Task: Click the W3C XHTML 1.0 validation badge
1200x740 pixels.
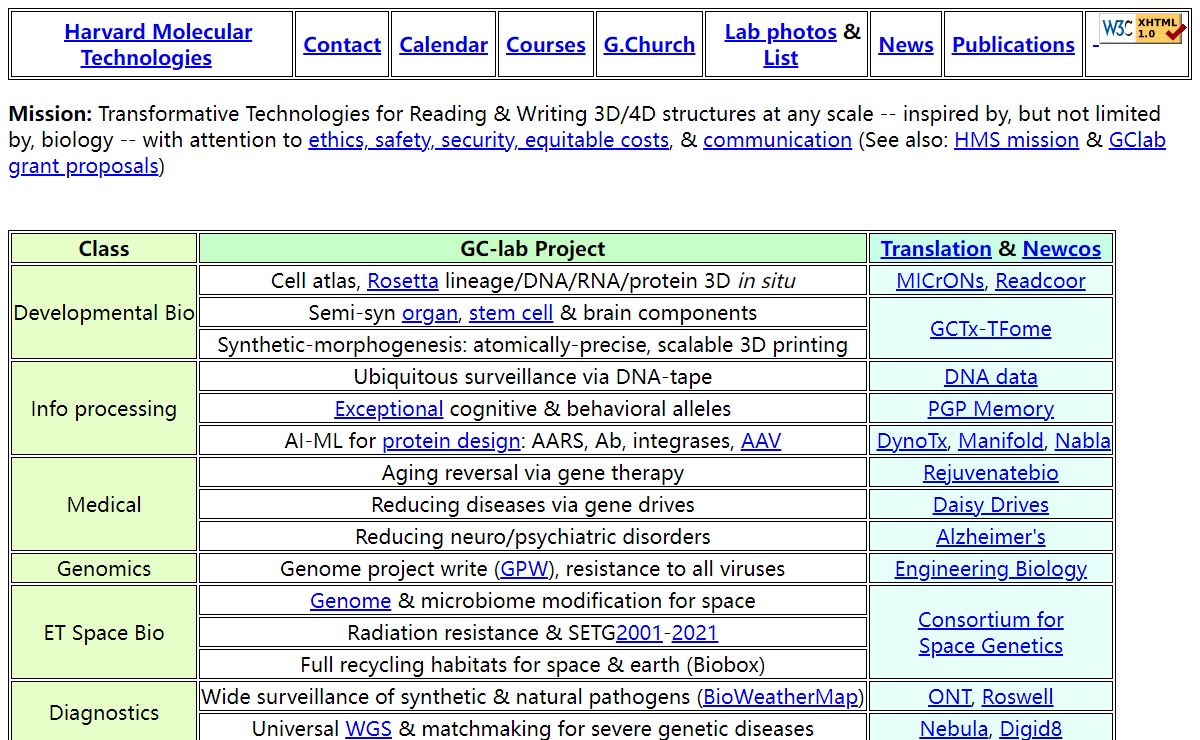Action: click(1142, 29)
